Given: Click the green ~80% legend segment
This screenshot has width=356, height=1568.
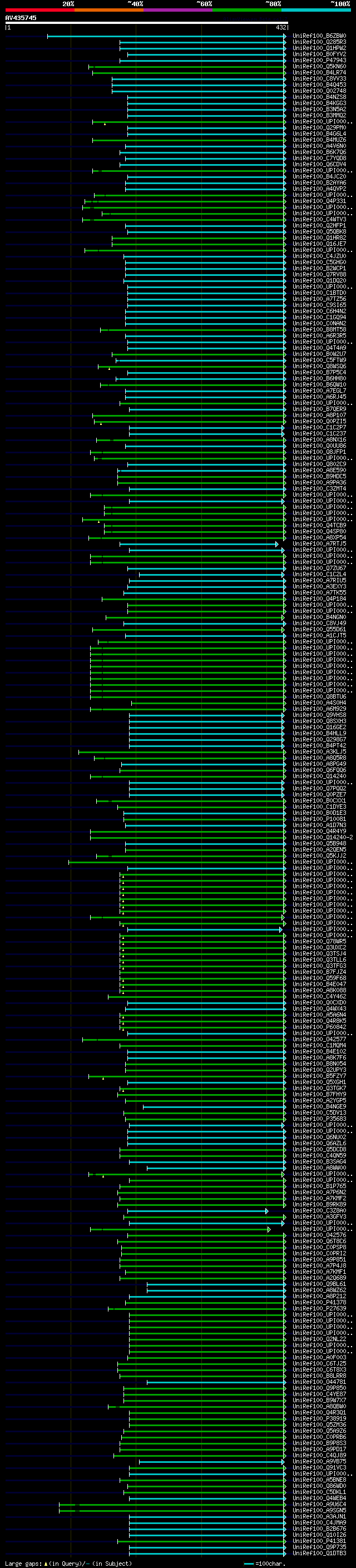Looking at the screenshot, I should point(247,10).
